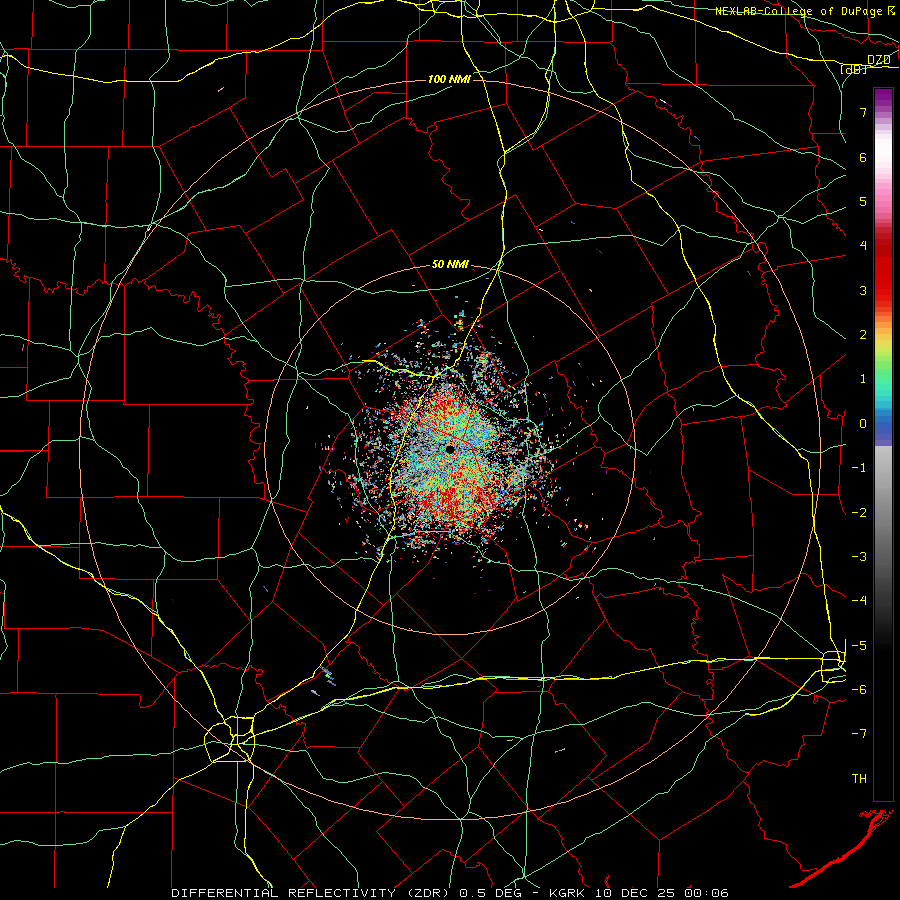Click the TH label on the color scale

859,779
